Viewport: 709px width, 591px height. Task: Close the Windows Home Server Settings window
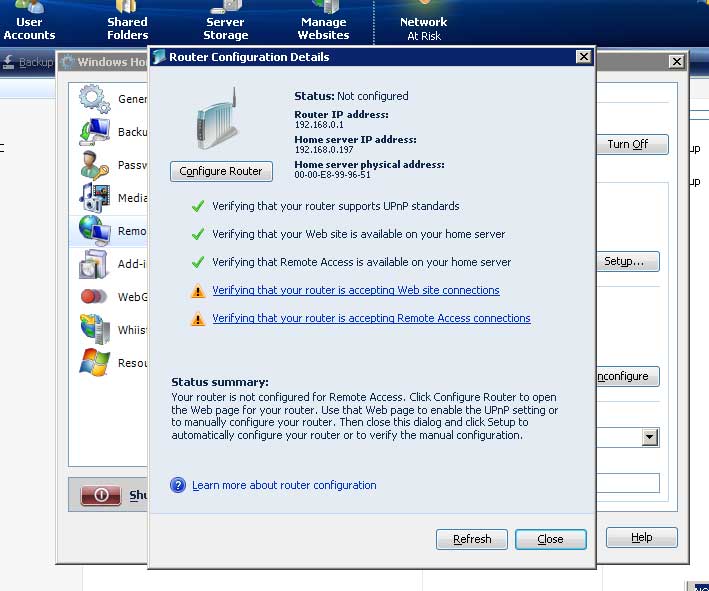point(676,61)
